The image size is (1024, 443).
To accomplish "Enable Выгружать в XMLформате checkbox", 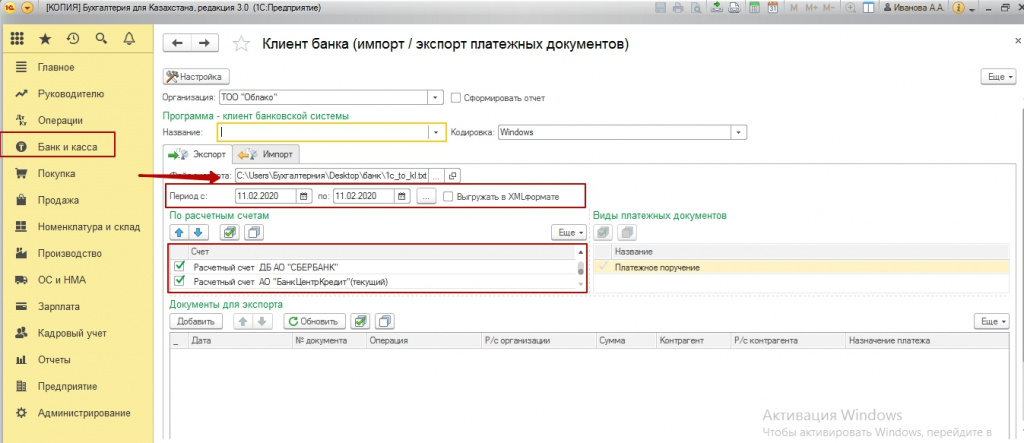I will [447, 195].
